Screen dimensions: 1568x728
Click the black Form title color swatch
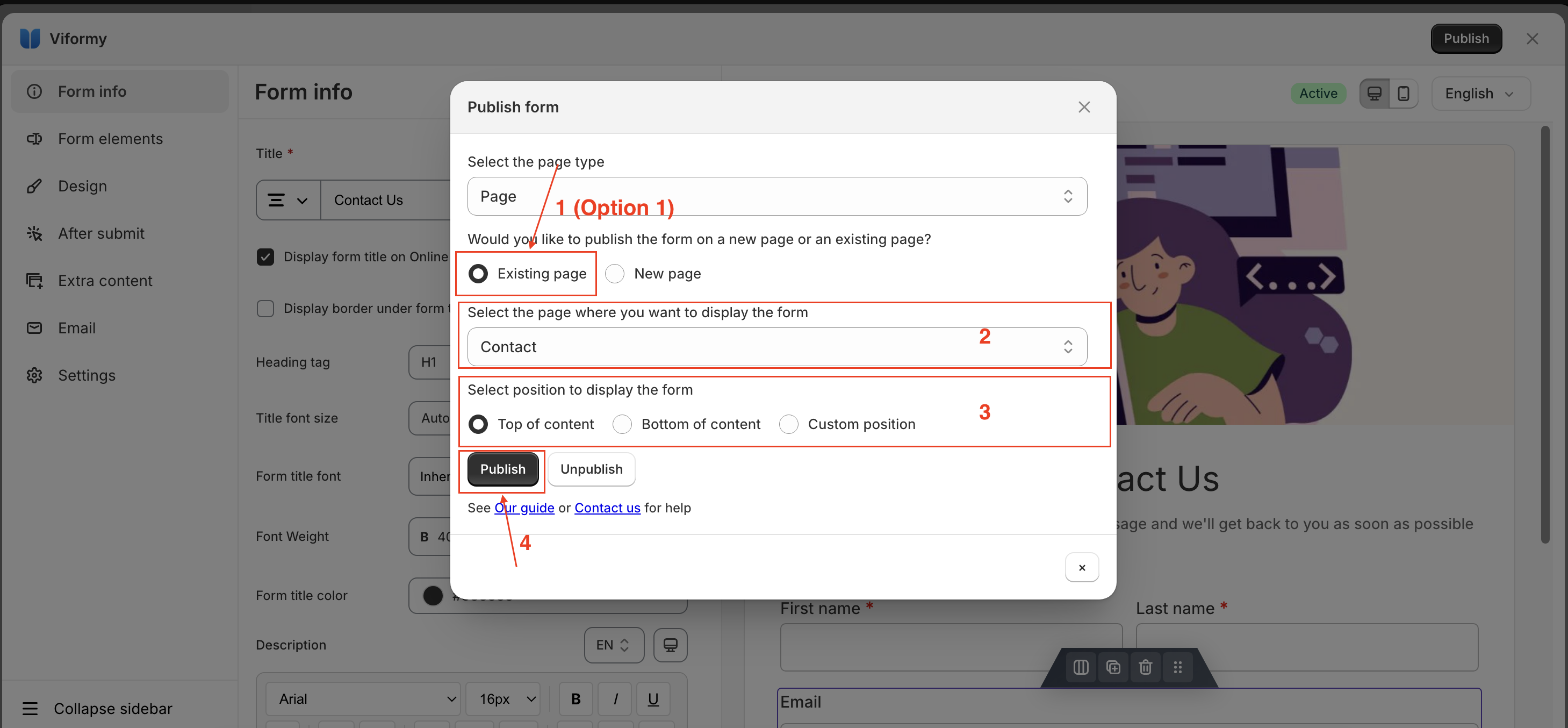point(433,595)
